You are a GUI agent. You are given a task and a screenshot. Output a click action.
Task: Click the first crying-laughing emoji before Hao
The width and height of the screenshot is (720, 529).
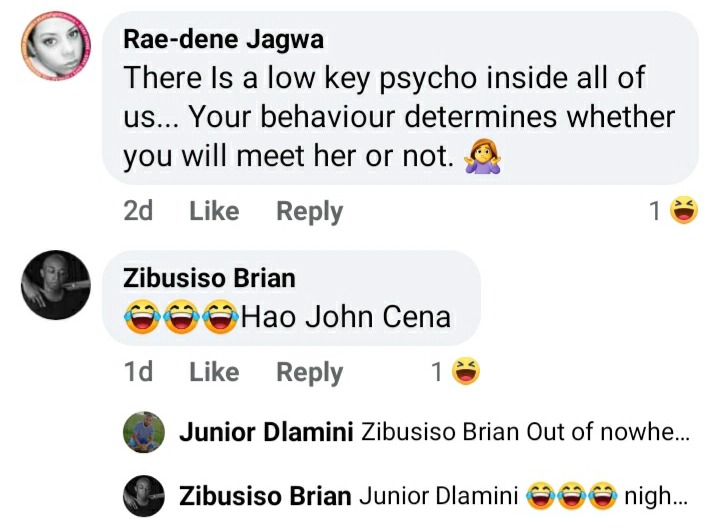pos(143,316)
